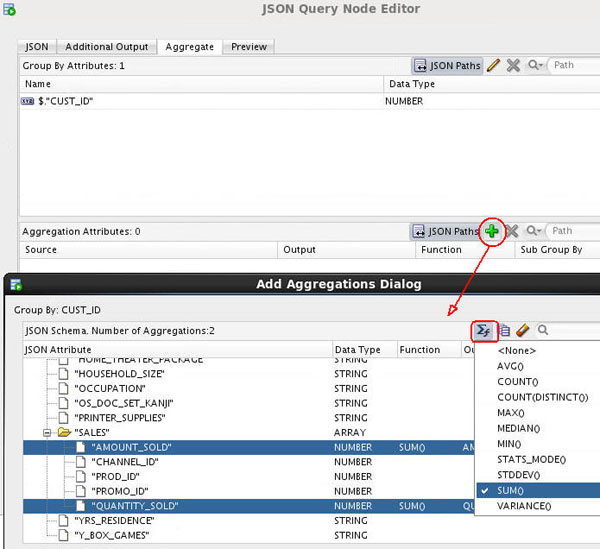600x549 pixels.
Task: Click the dialog icon in Add Aggregations title bar
Action: click(x=16, y=285)
